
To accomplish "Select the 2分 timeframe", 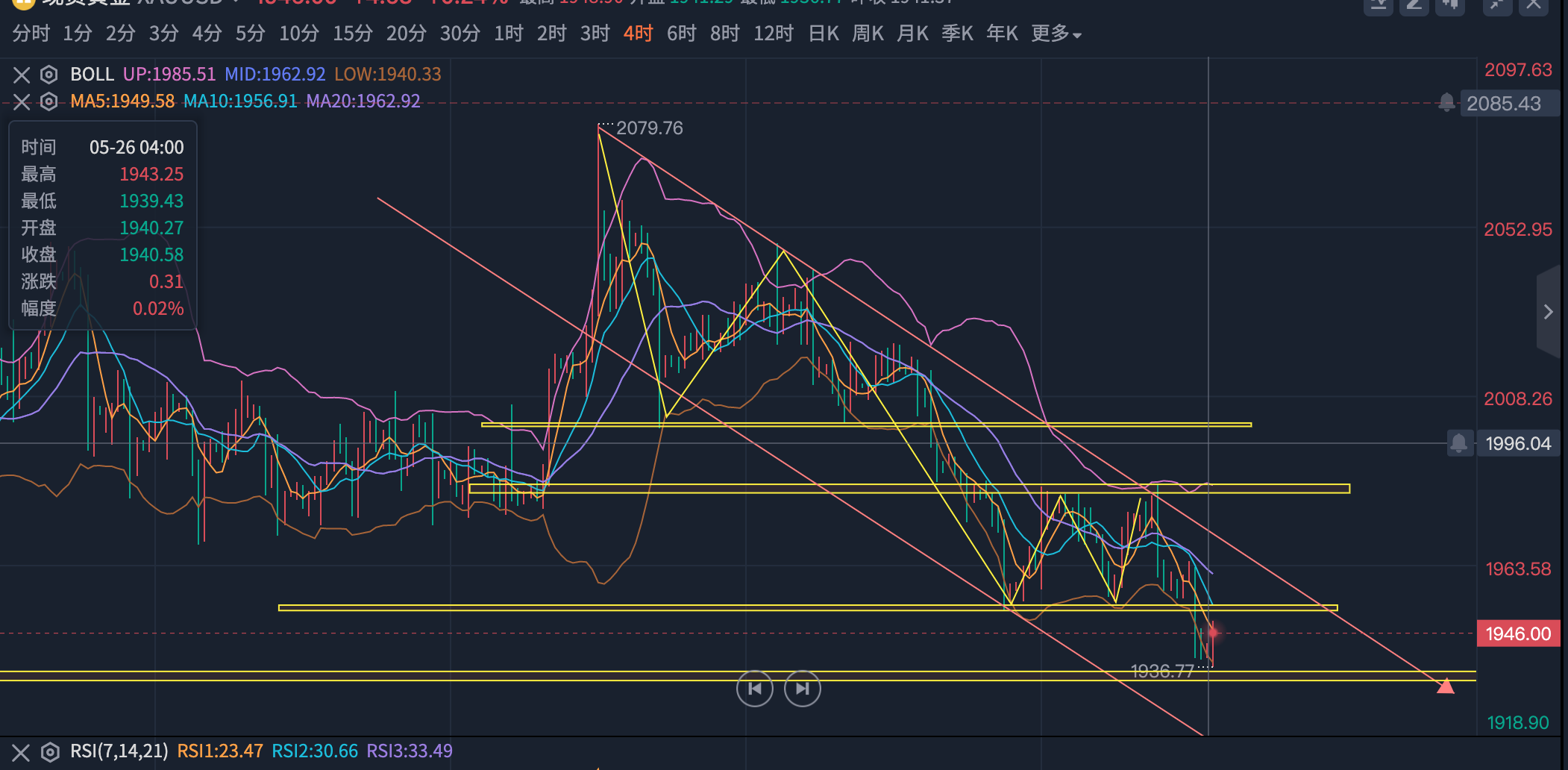I will (x=120, y=34).
